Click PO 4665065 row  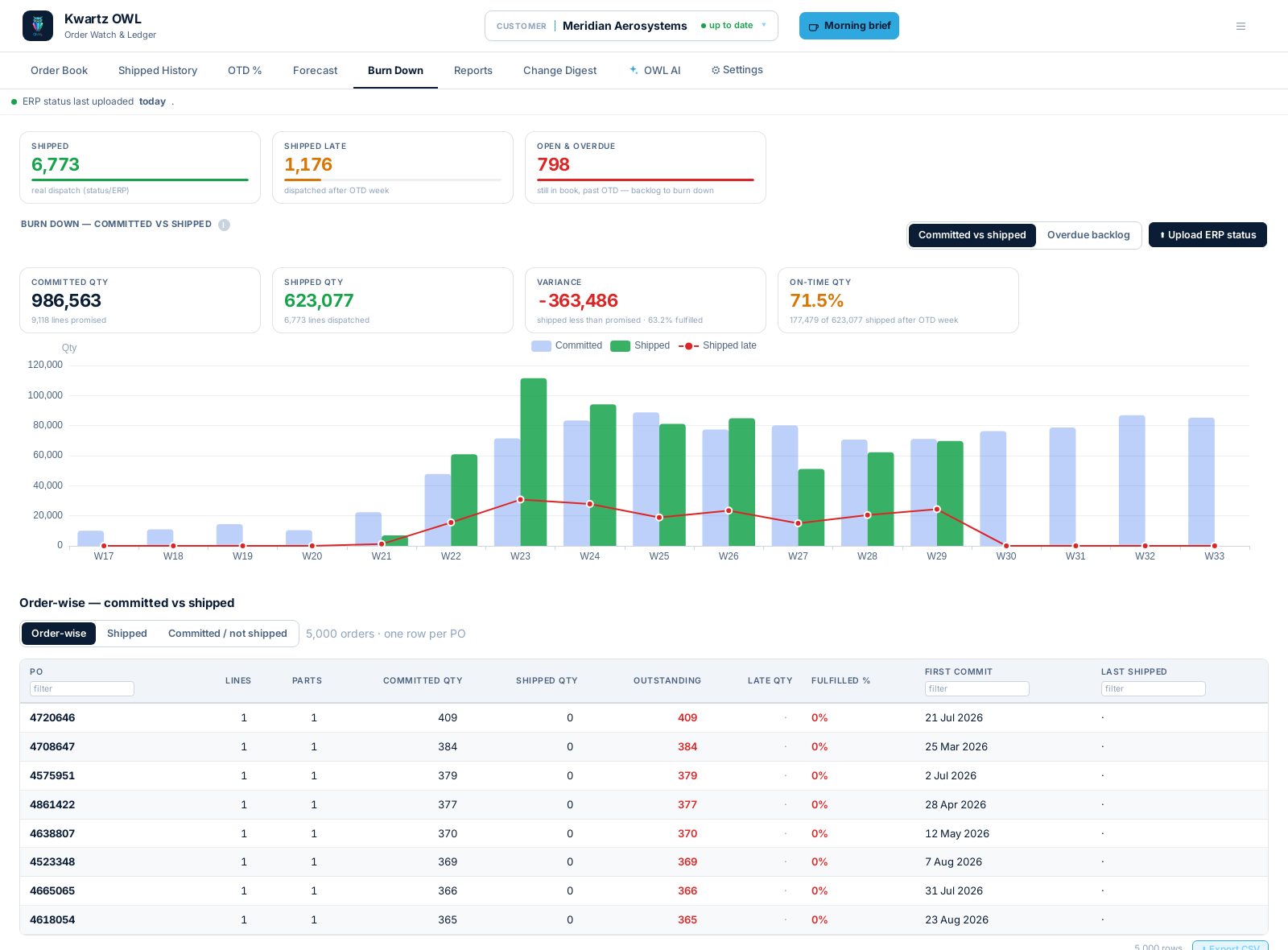(644, 891)
